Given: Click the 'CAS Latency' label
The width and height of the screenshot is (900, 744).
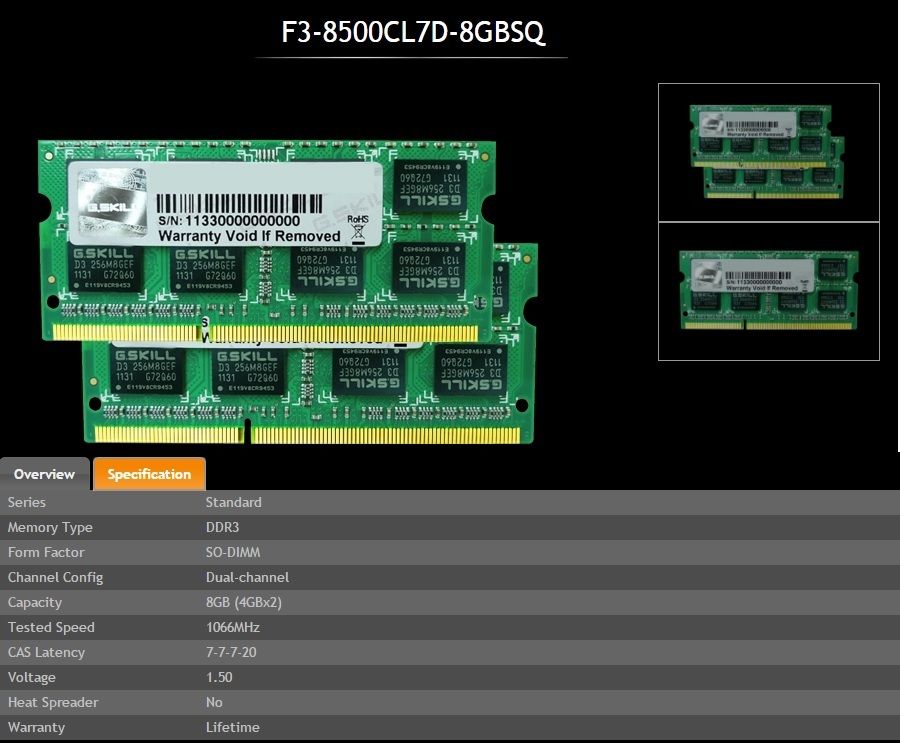Looking at the screenshot, I should click(46, 653).
